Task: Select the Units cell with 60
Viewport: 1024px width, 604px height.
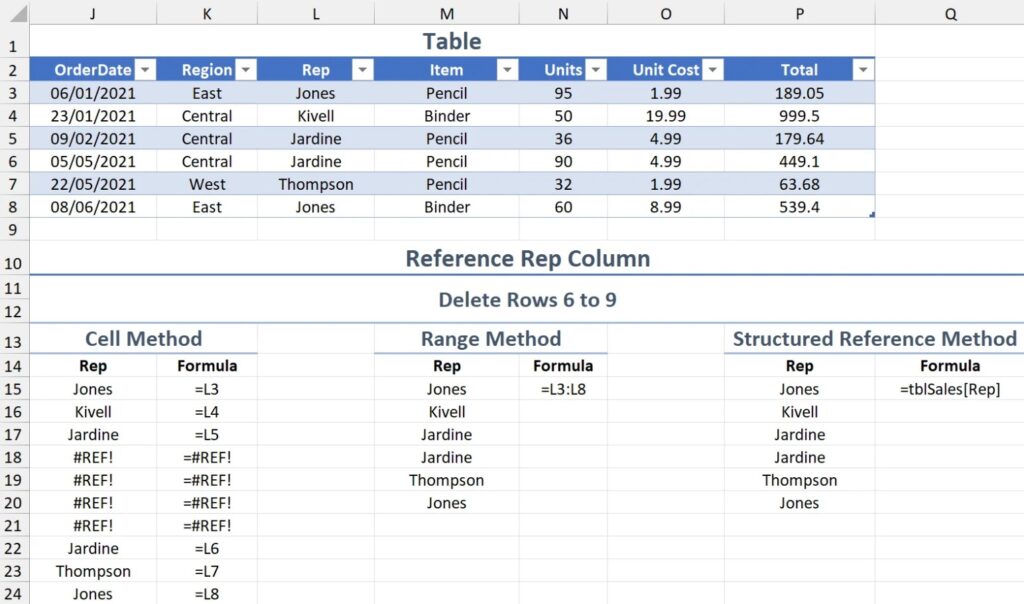Action: (x=563, y=207)
